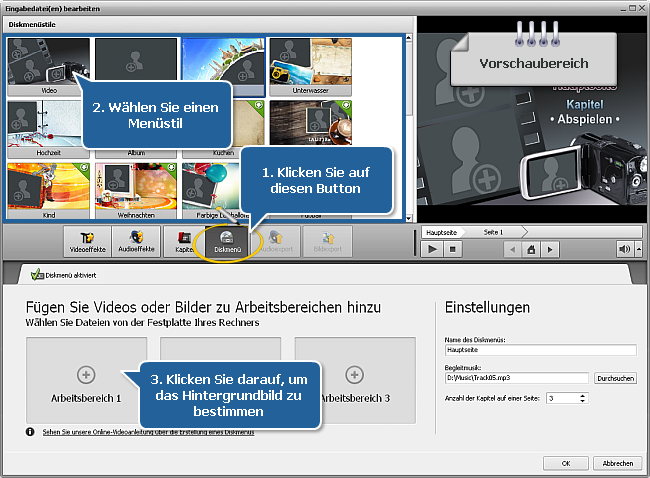Click the Kapitel toolbar button
Viewport: 650px width, 478px height.
coord(184,240)
